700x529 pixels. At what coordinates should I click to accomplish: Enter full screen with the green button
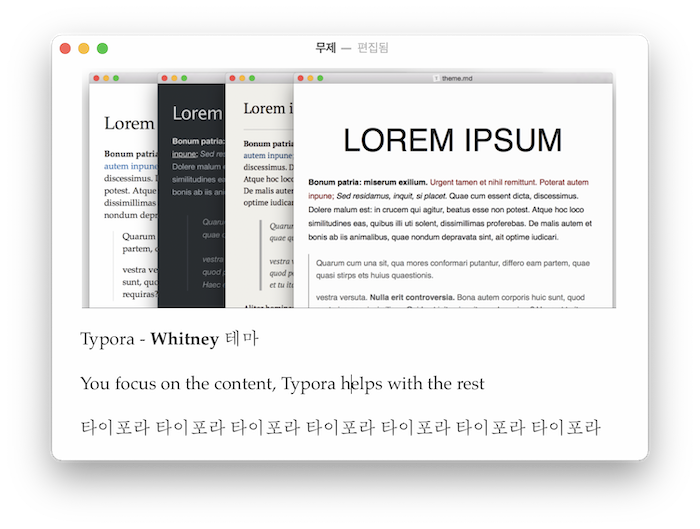102,48
